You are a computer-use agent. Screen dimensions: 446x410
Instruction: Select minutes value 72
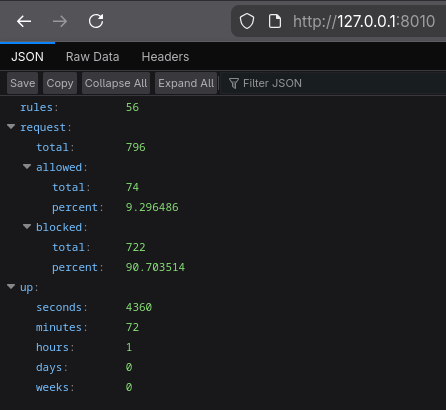click(x=132, y=327)
